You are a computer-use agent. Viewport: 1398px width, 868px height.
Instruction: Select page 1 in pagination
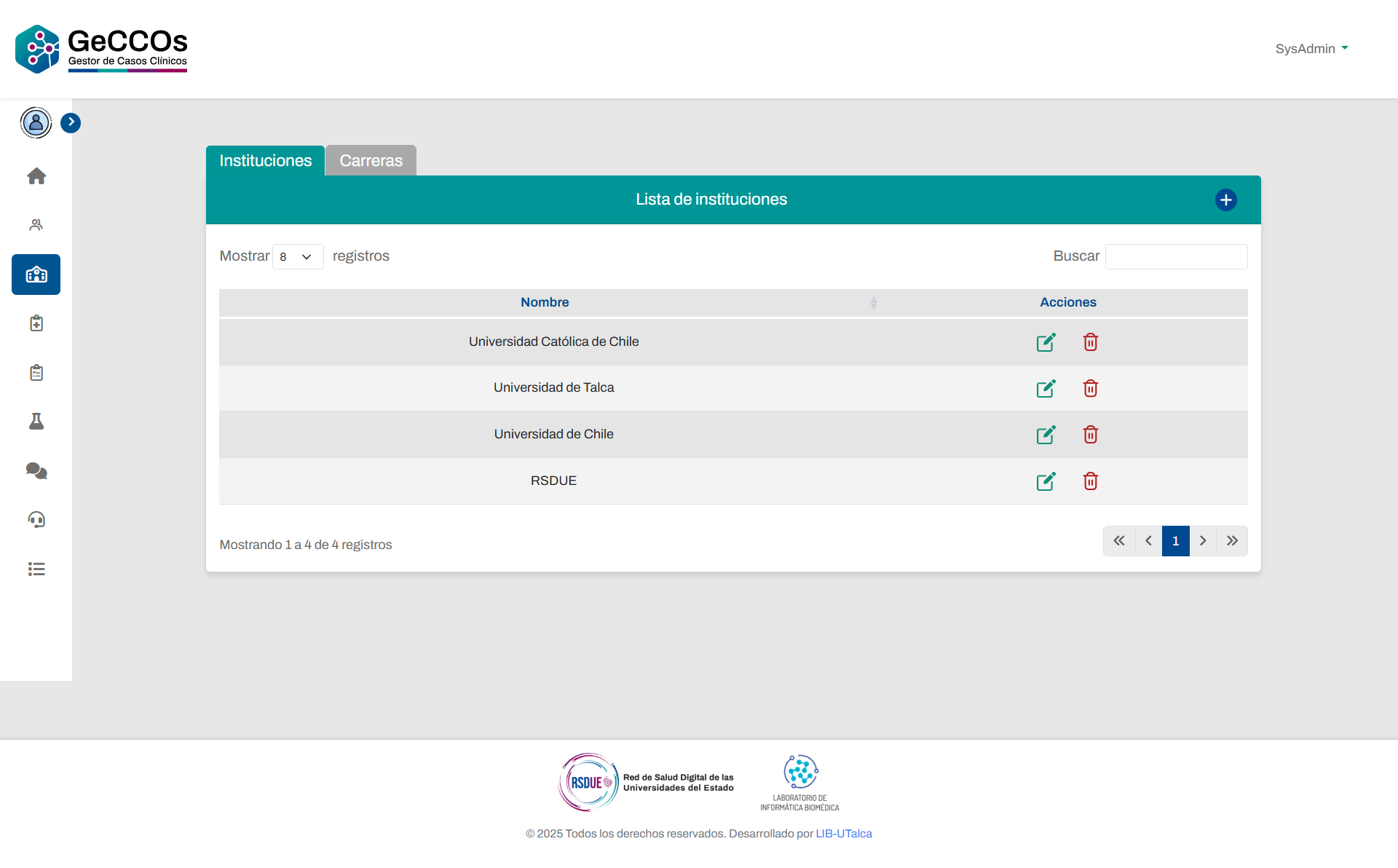[1176, 541]
